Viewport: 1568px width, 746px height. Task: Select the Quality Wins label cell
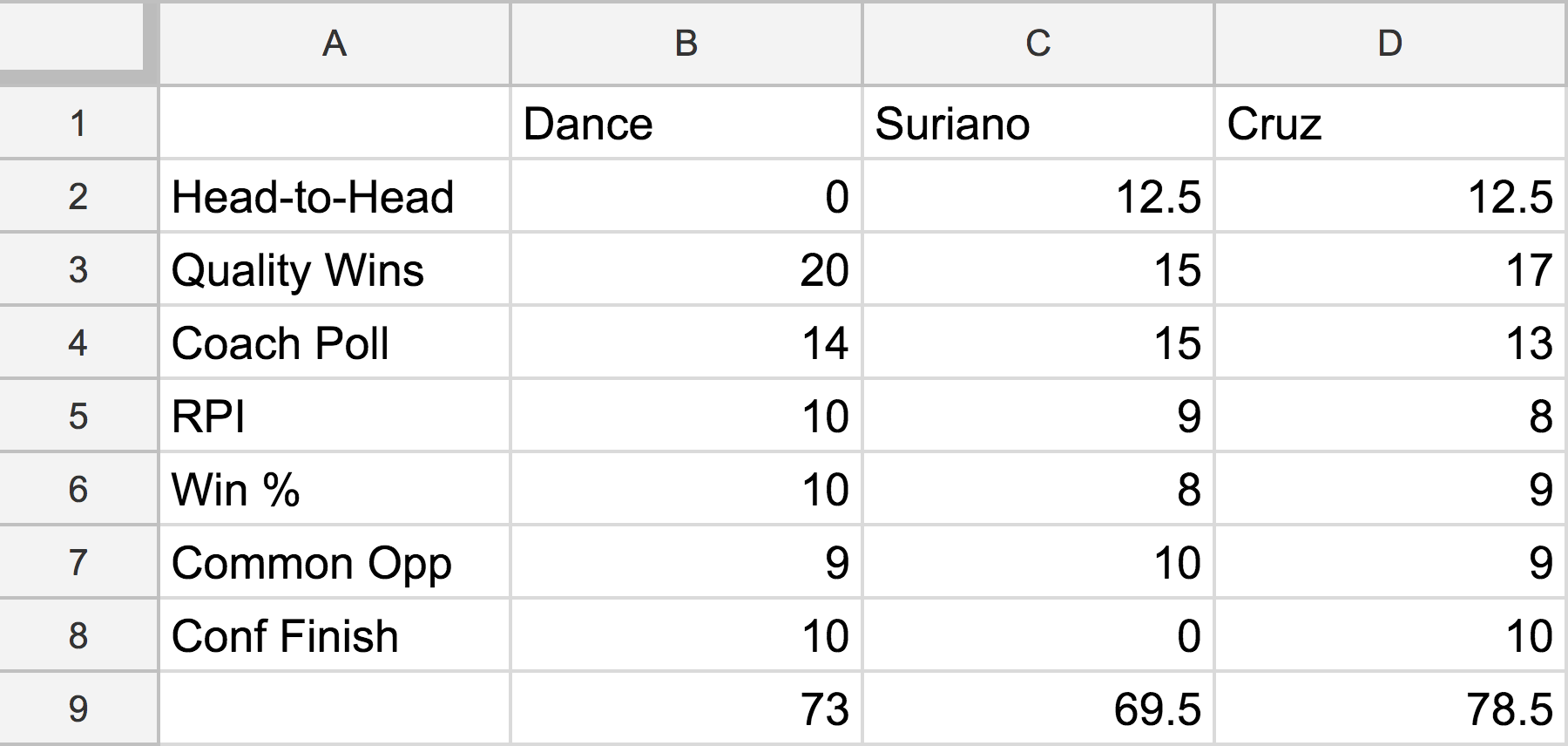point(335,269)
